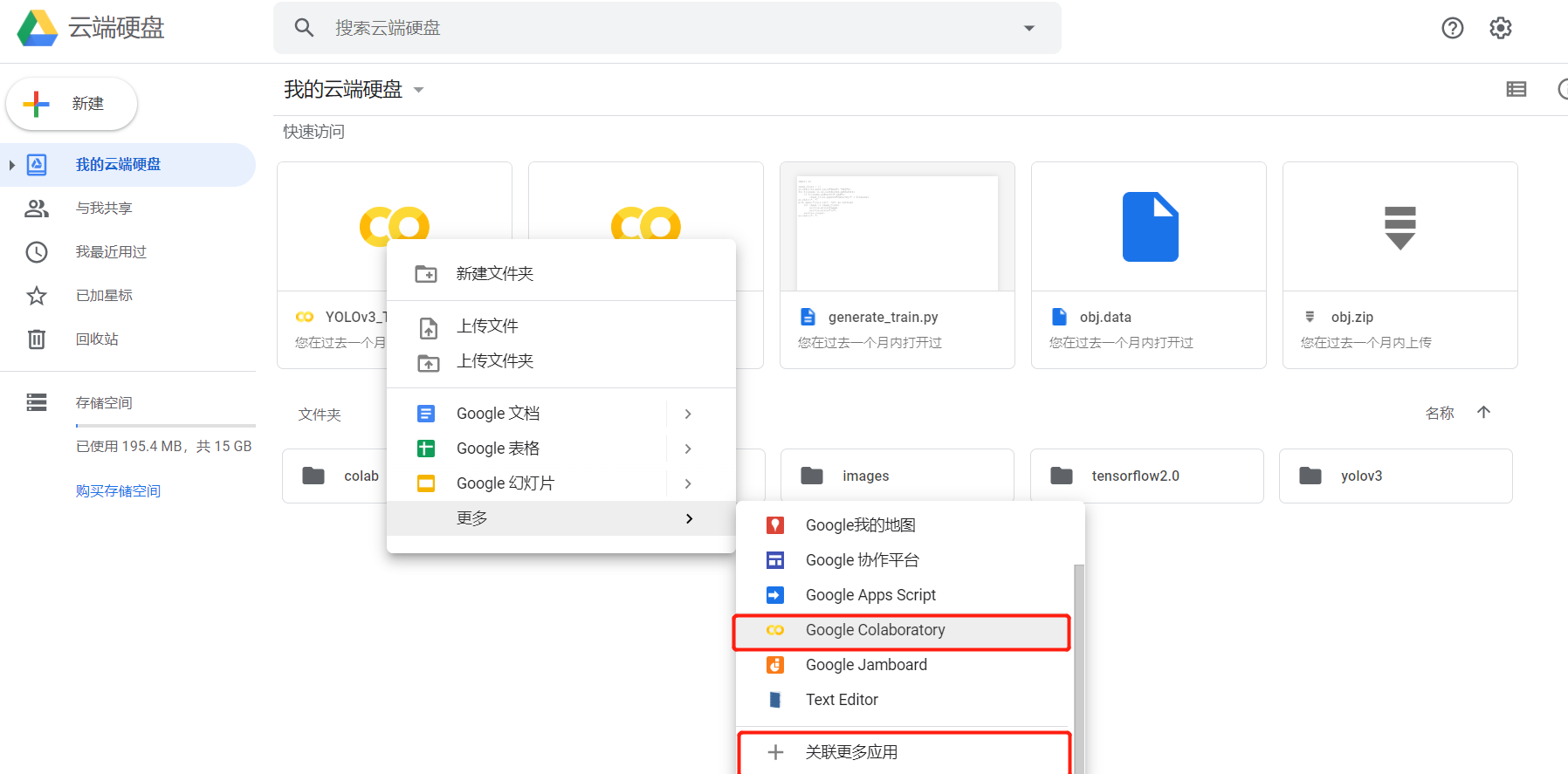This screenshot has height=774, width=1568.
Task: Select 上传文件 from the menu
Action: [561, 326]
